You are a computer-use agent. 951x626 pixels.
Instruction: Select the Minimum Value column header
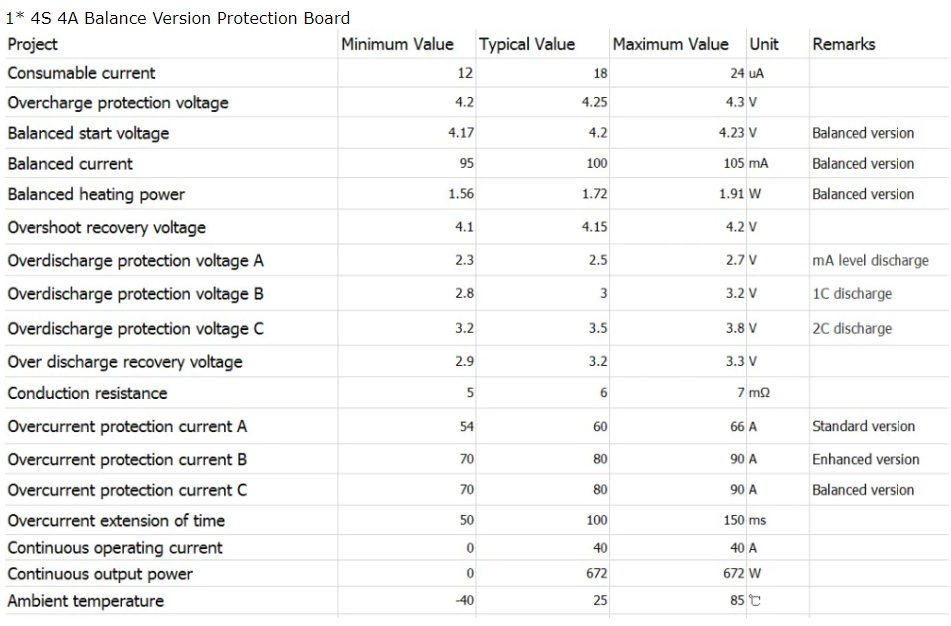(397, 44)
